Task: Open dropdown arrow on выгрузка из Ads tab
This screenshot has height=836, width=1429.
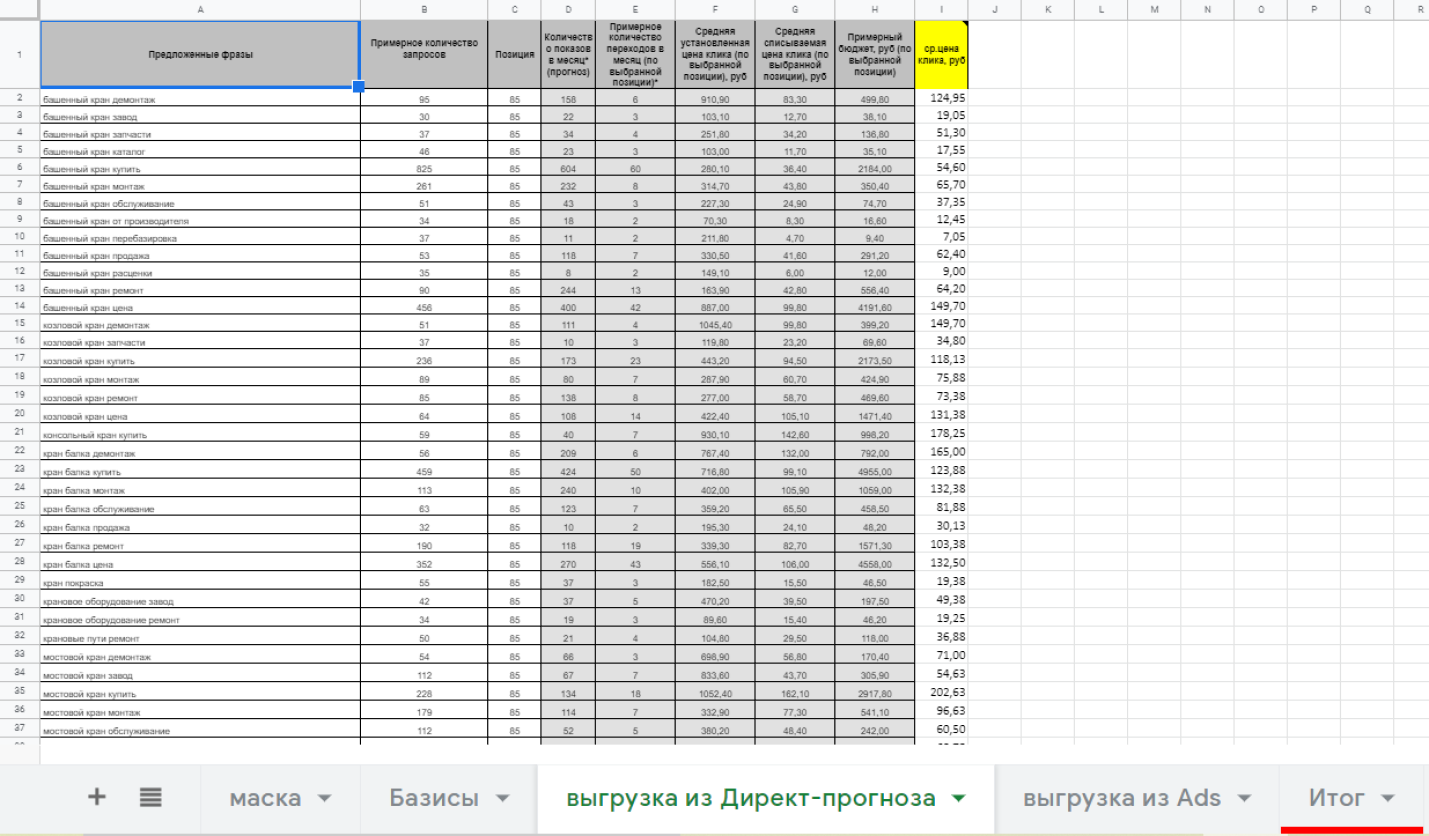Action: 1244,799
